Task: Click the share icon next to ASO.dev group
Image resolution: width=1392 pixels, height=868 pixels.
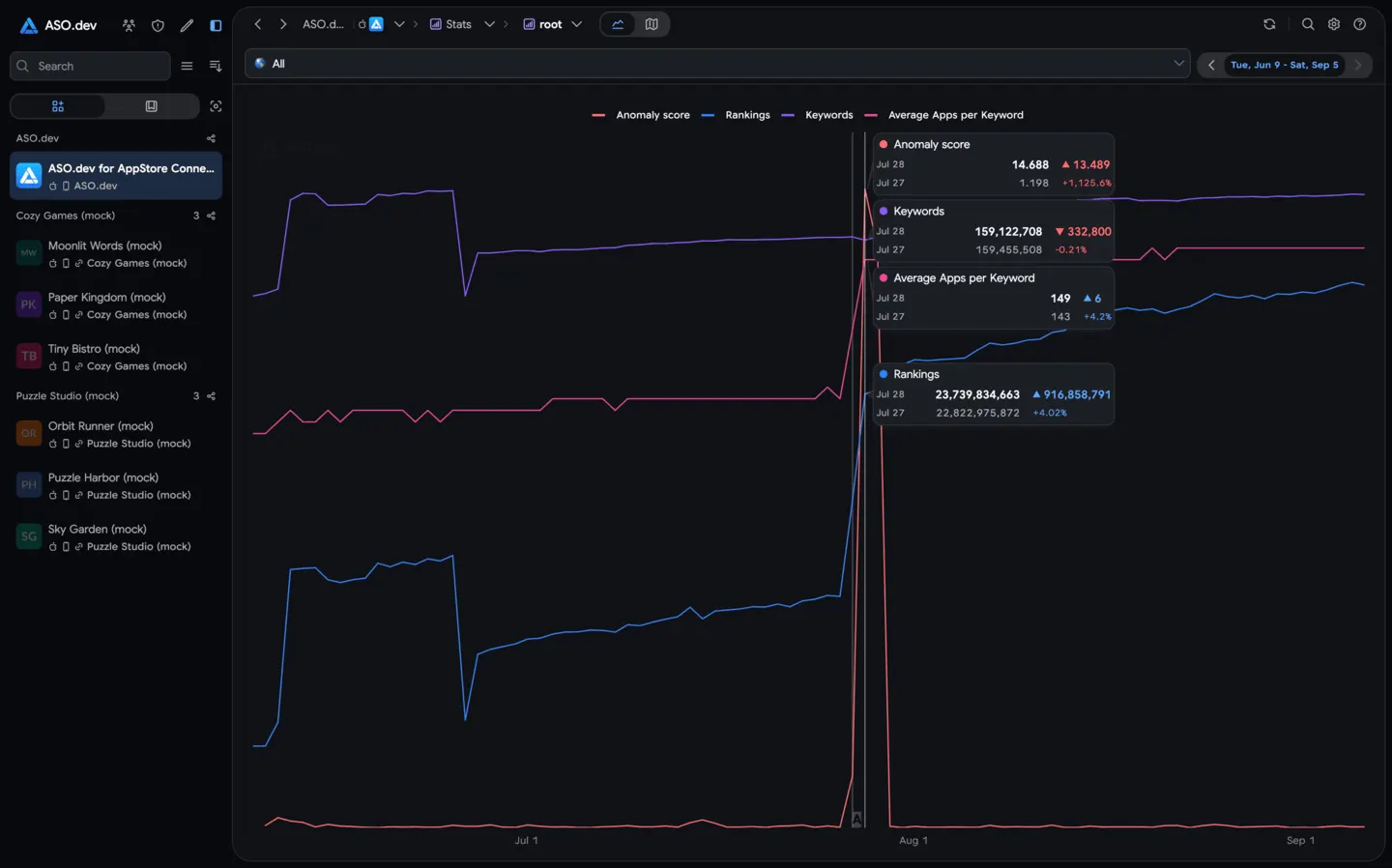Action: tap(211, 138)
